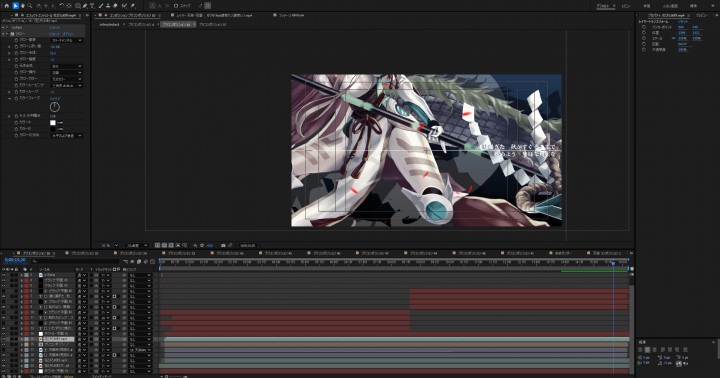Open the フッテージ viewer tab
Screen dimensions: 720x378
(292, 15)
